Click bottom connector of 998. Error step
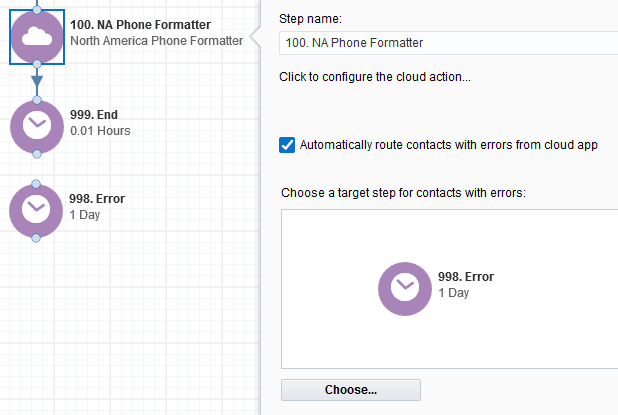 (36, 238)
